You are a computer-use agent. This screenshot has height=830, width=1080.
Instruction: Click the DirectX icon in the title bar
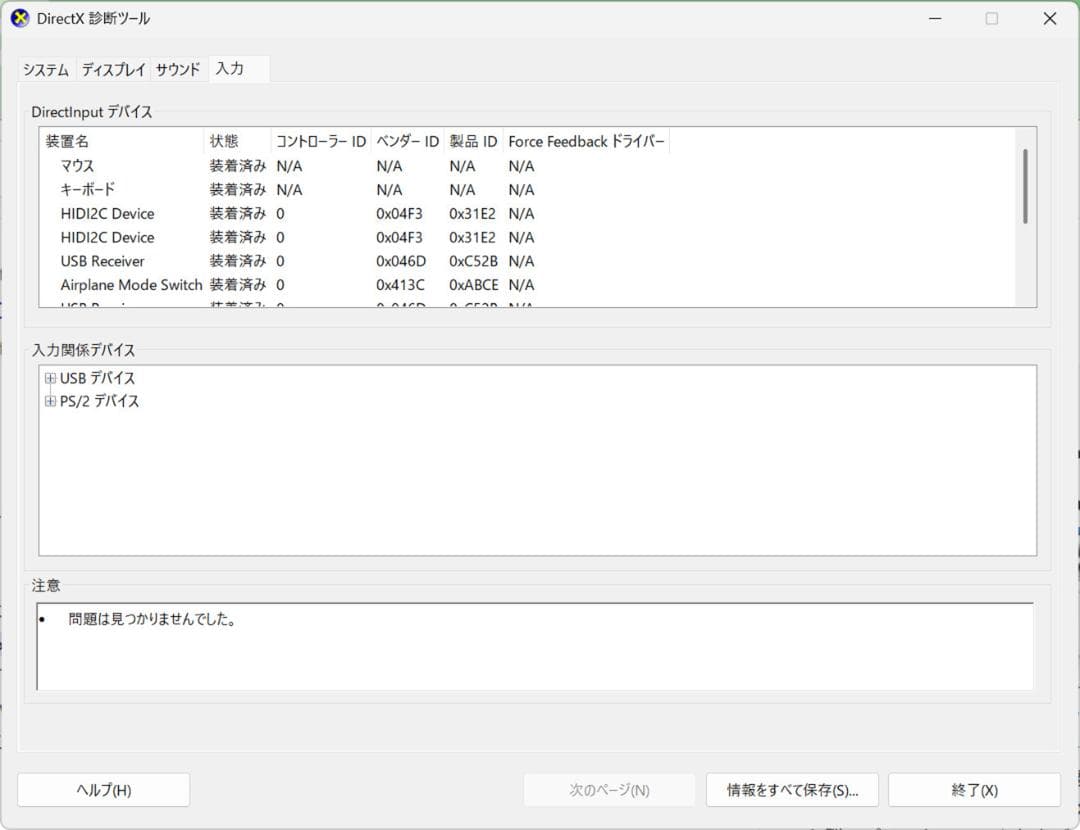point(18,17)
